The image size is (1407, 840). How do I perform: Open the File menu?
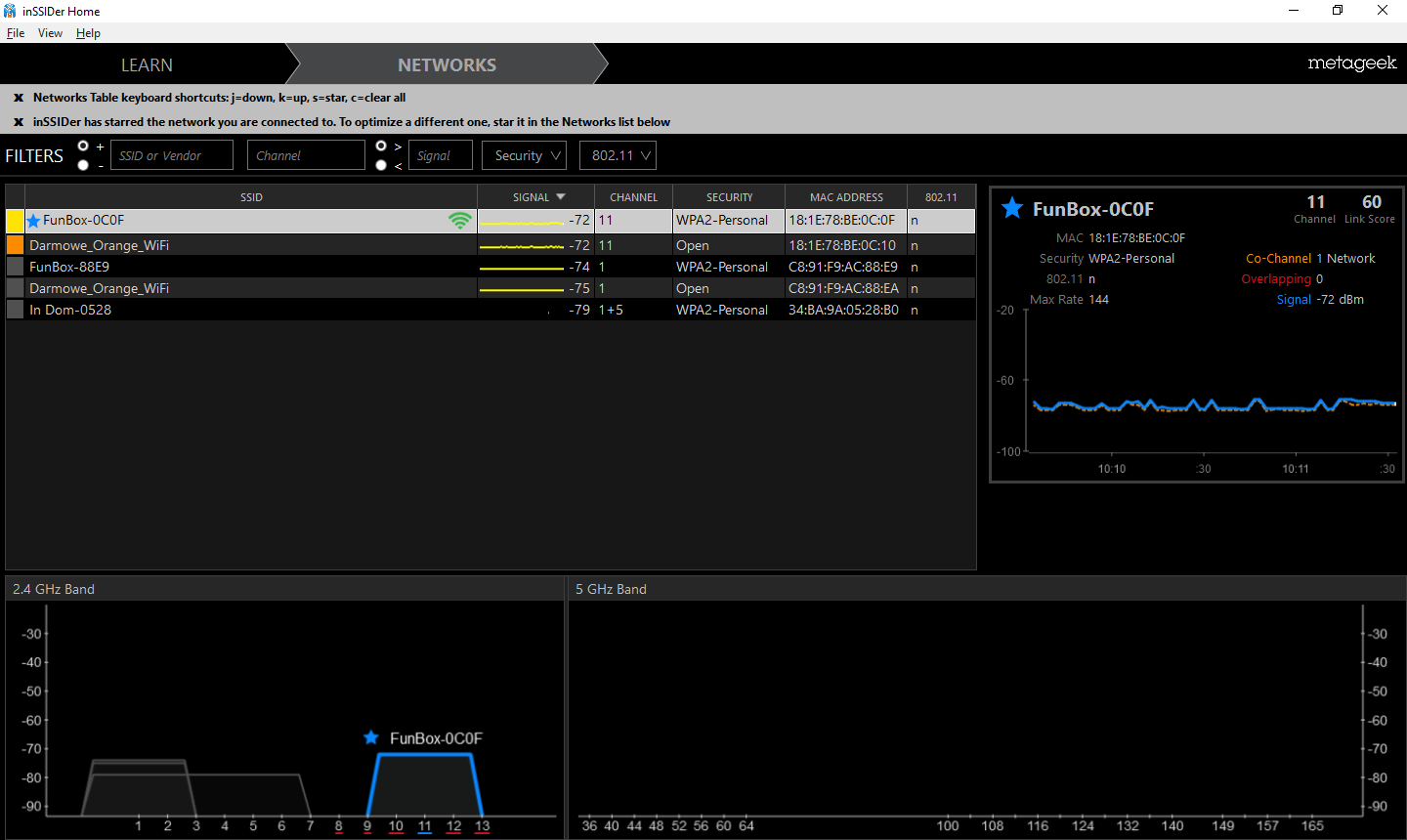click(x=16, y=33)
